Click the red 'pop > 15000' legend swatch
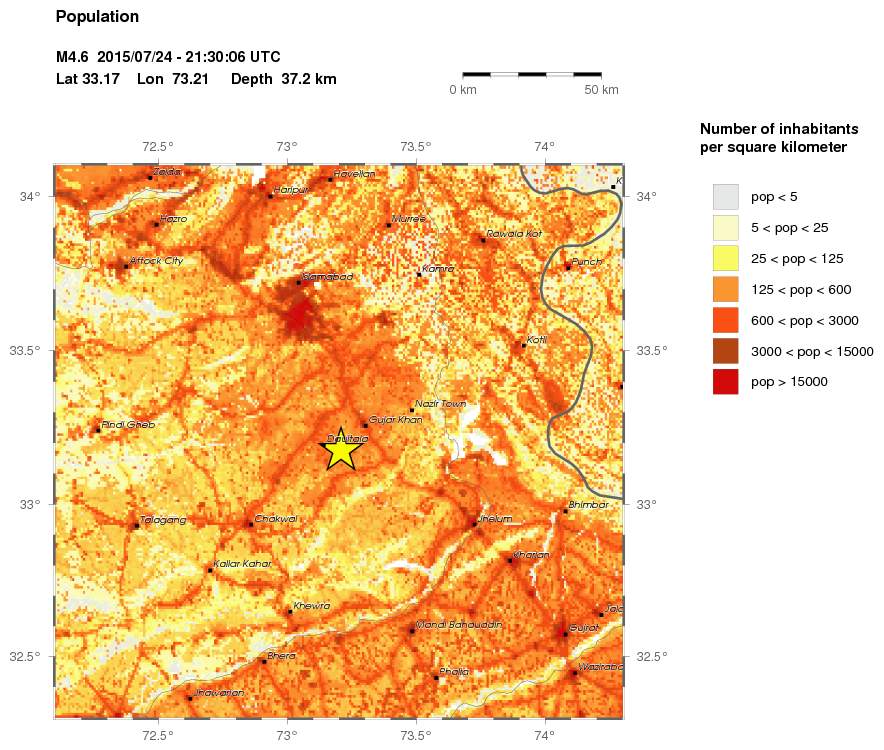 [x=726, y=382]
